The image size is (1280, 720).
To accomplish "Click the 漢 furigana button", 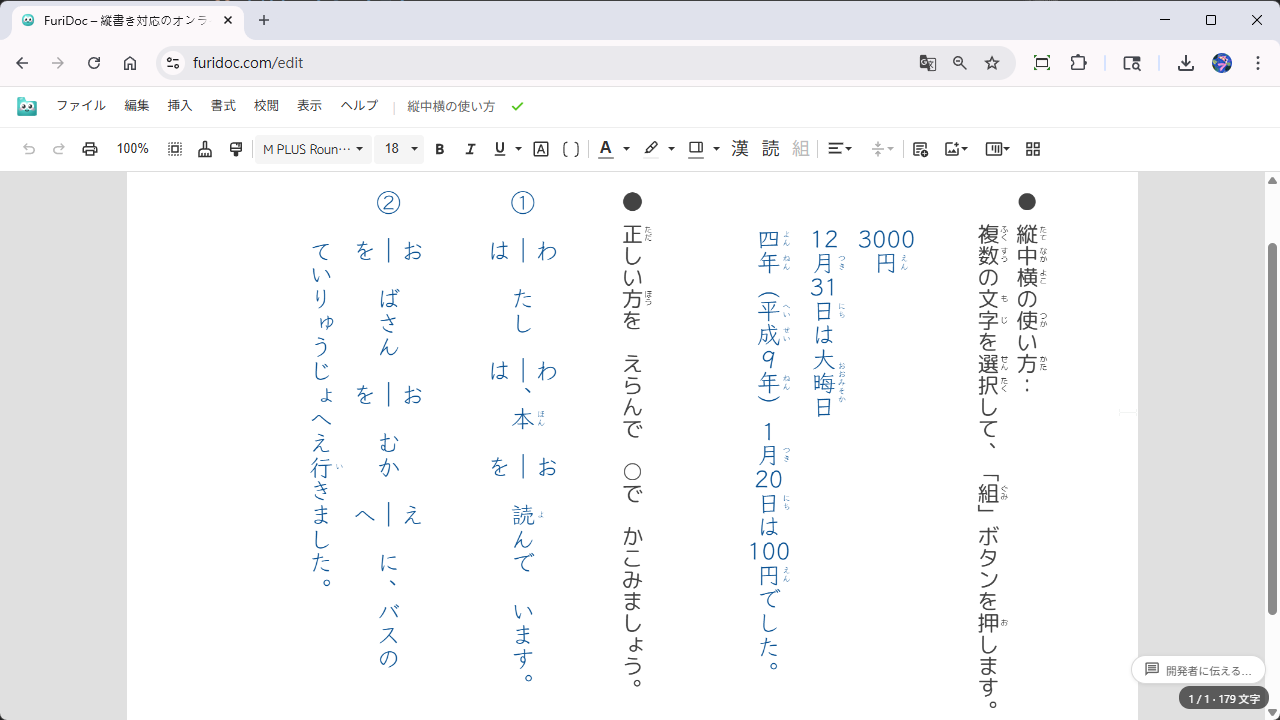I will [739, 148].
